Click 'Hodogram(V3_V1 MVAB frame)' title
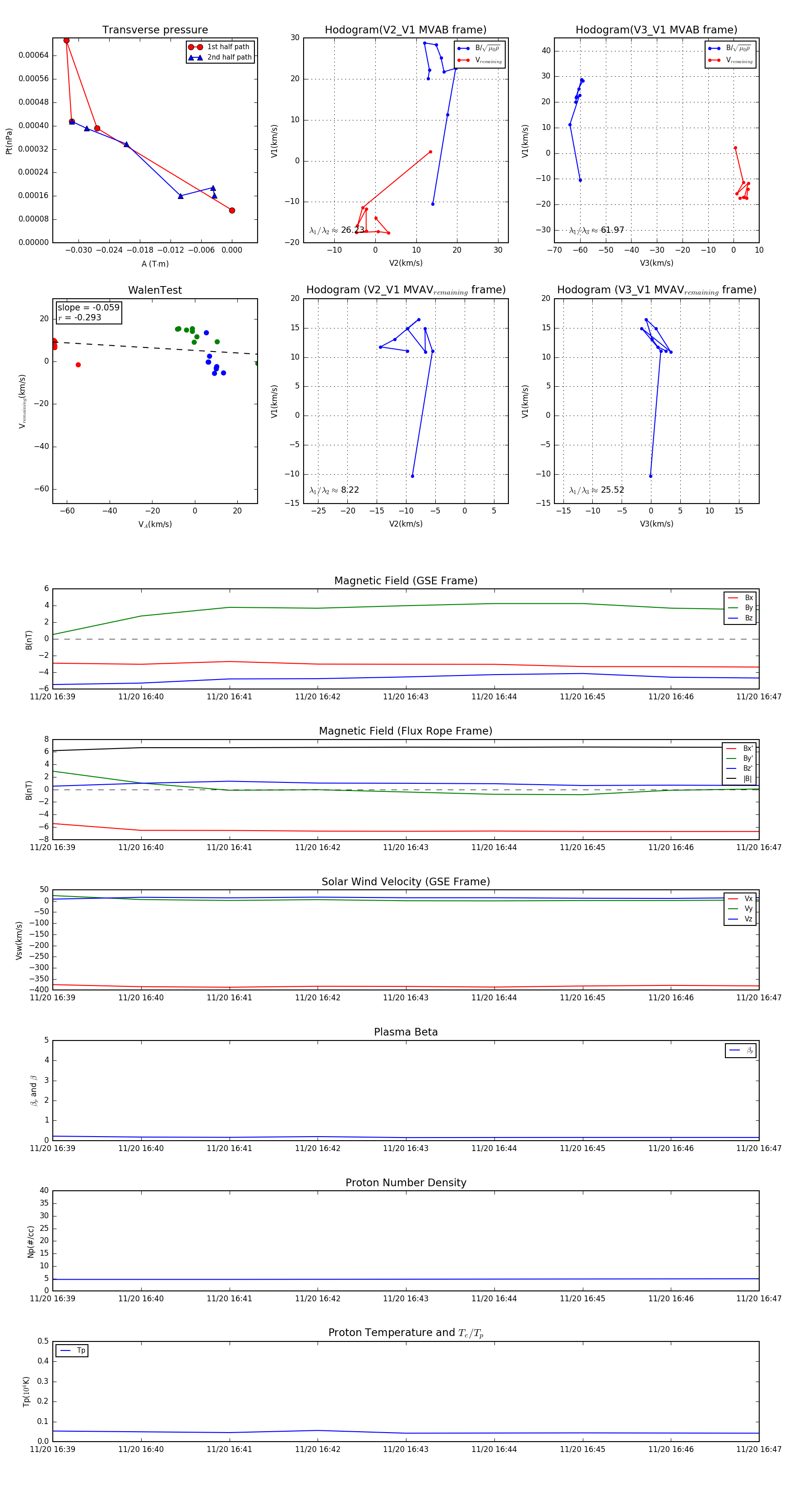This screenshot has width=812, height=1489. pyautogui.click(x=656, y=30)
